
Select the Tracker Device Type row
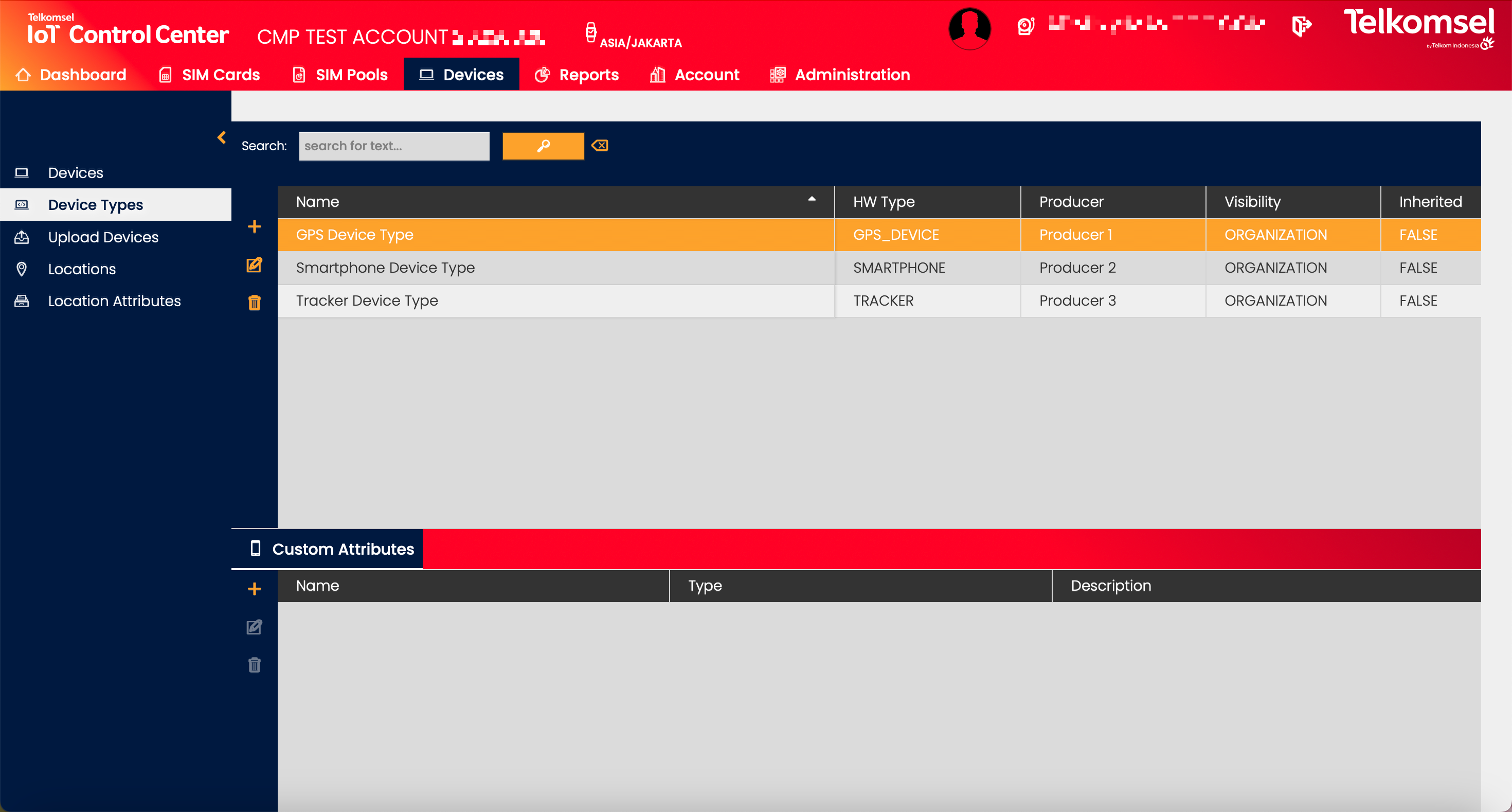pyautogui.click(x=555, y=301)
